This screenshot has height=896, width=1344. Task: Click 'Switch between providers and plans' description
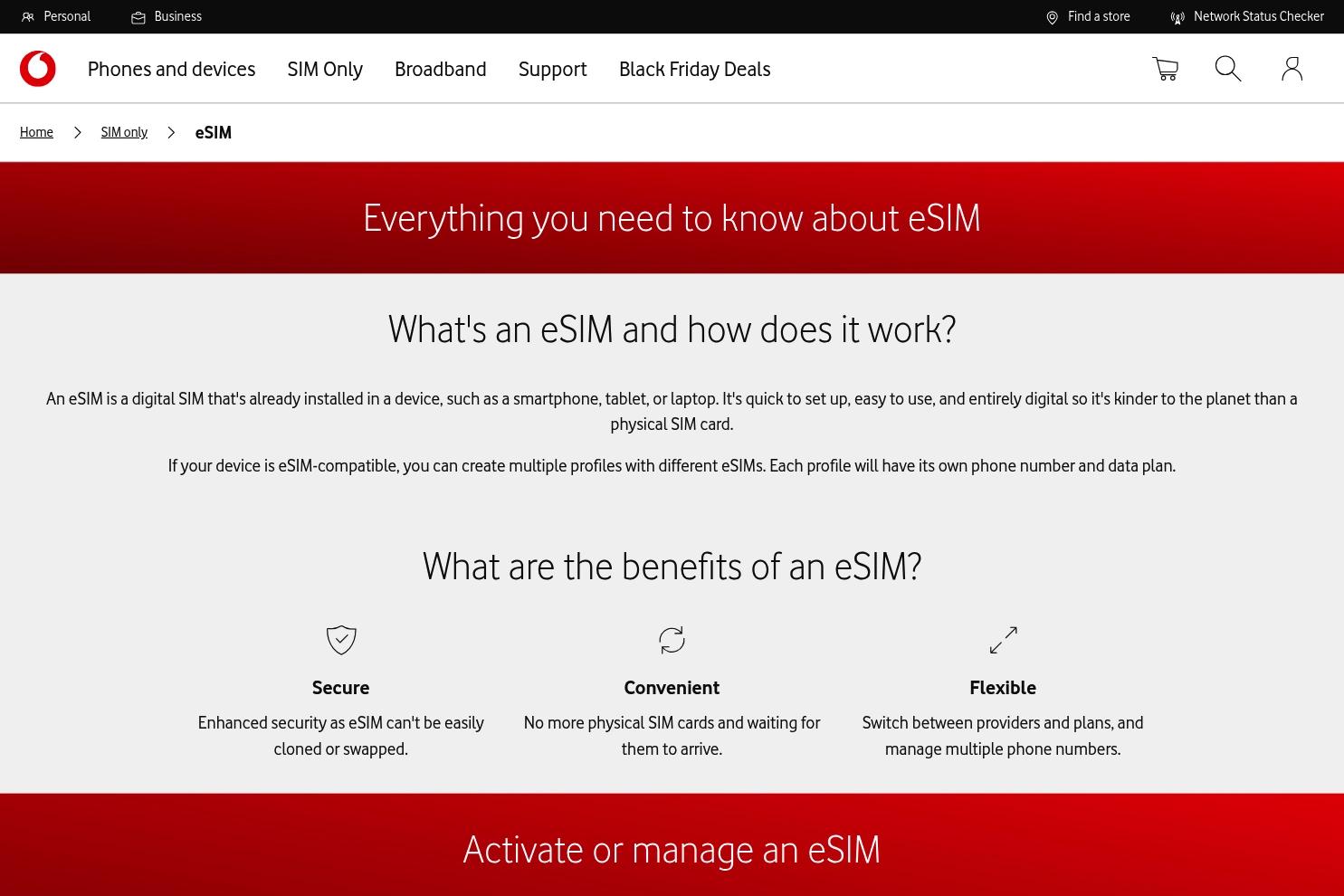1003,736
